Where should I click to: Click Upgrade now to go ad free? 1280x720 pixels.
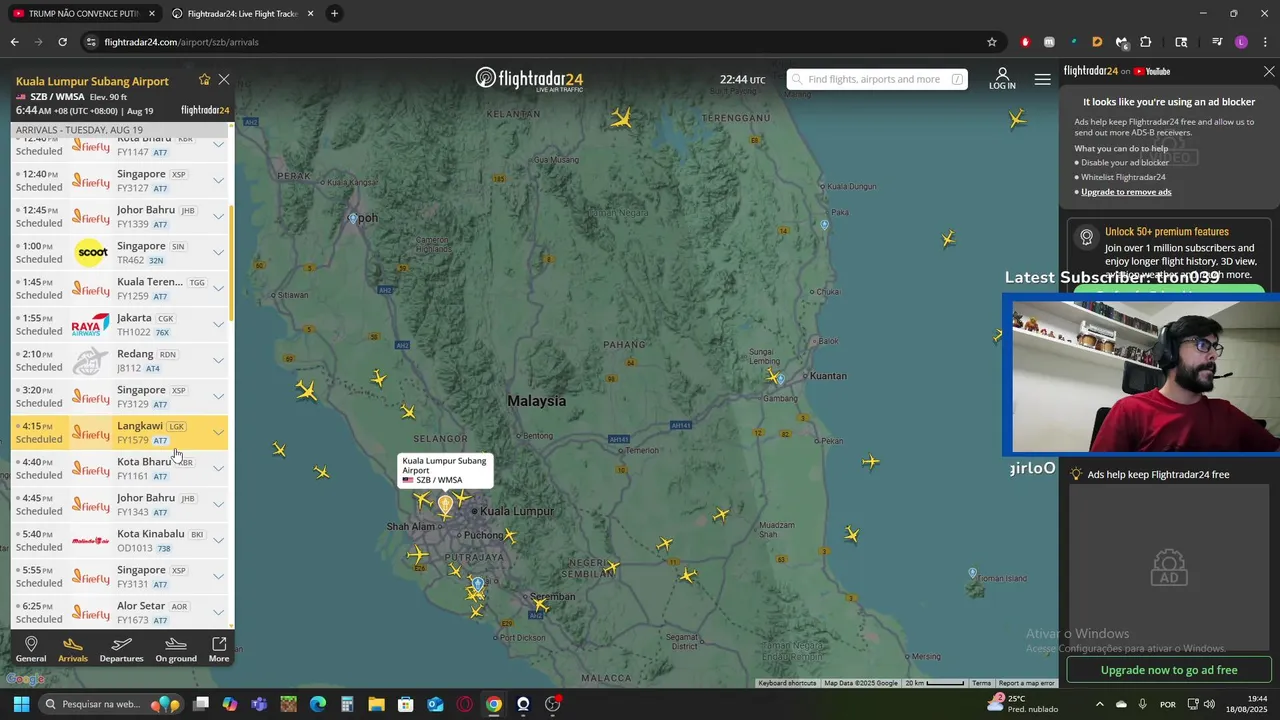[x=1169, y=670]
